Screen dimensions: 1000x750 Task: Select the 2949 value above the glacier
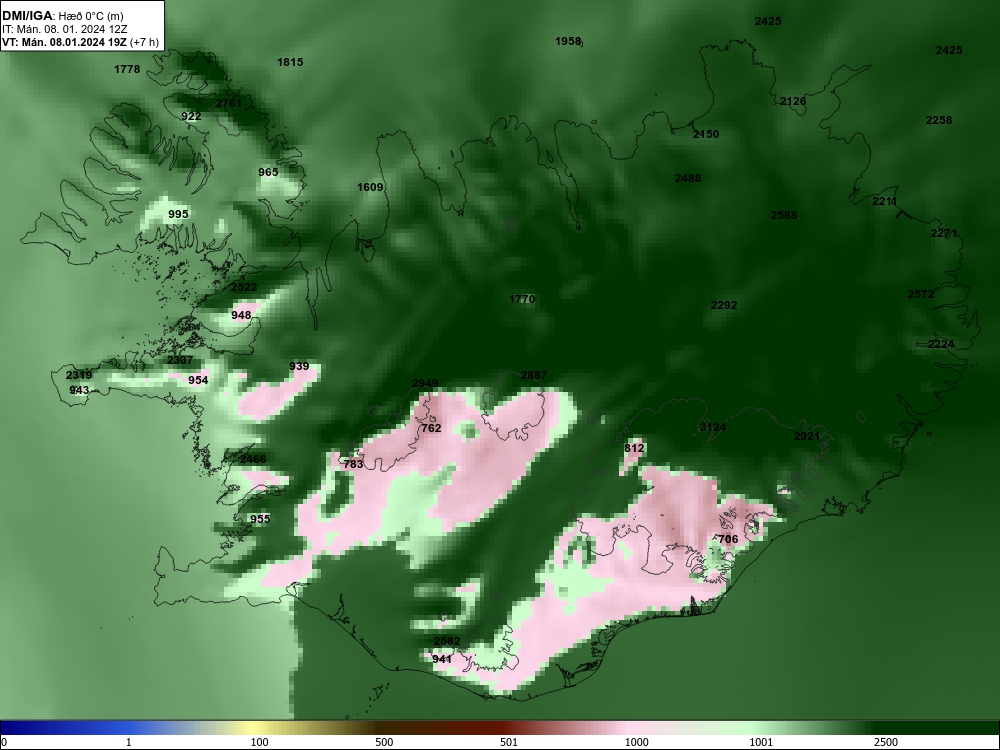click(425, 383)
